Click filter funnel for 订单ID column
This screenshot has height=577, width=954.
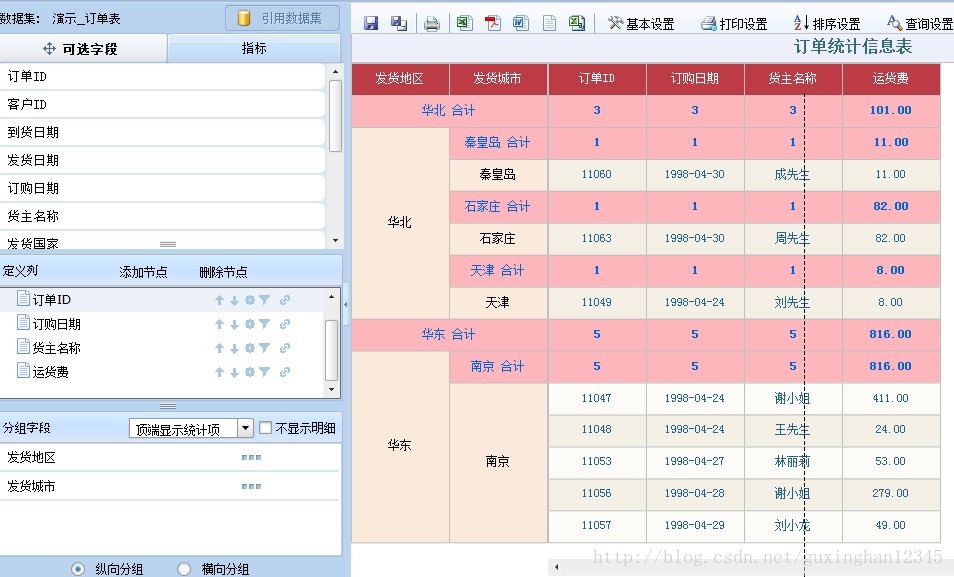(264, 300)
